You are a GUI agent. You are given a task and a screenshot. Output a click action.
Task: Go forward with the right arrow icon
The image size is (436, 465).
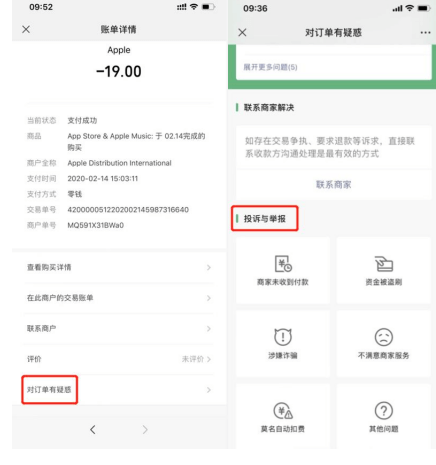(x=145, y=429)
